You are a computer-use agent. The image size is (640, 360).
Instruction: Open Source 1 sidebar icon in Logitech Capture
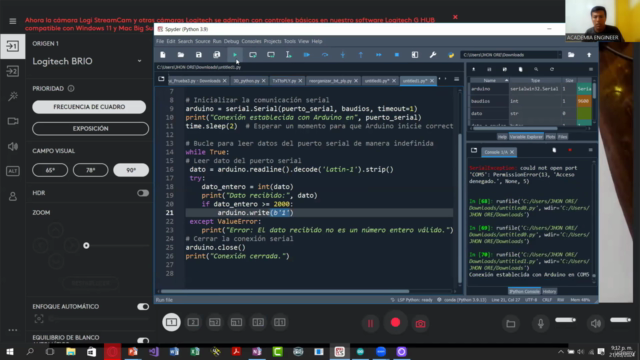(x=13, y=46)
